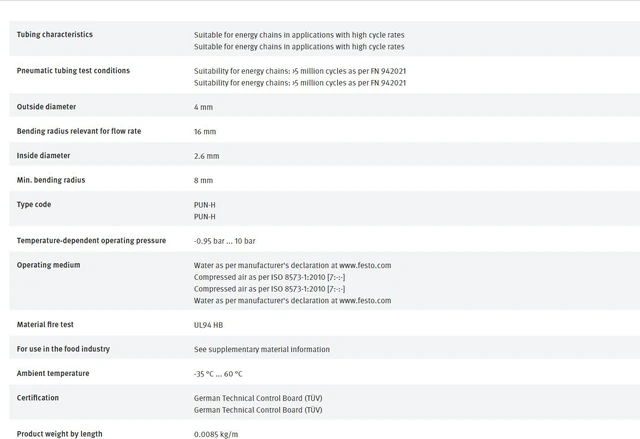Click 'Bending radius relevant for flow rate' label

[79, 131]
